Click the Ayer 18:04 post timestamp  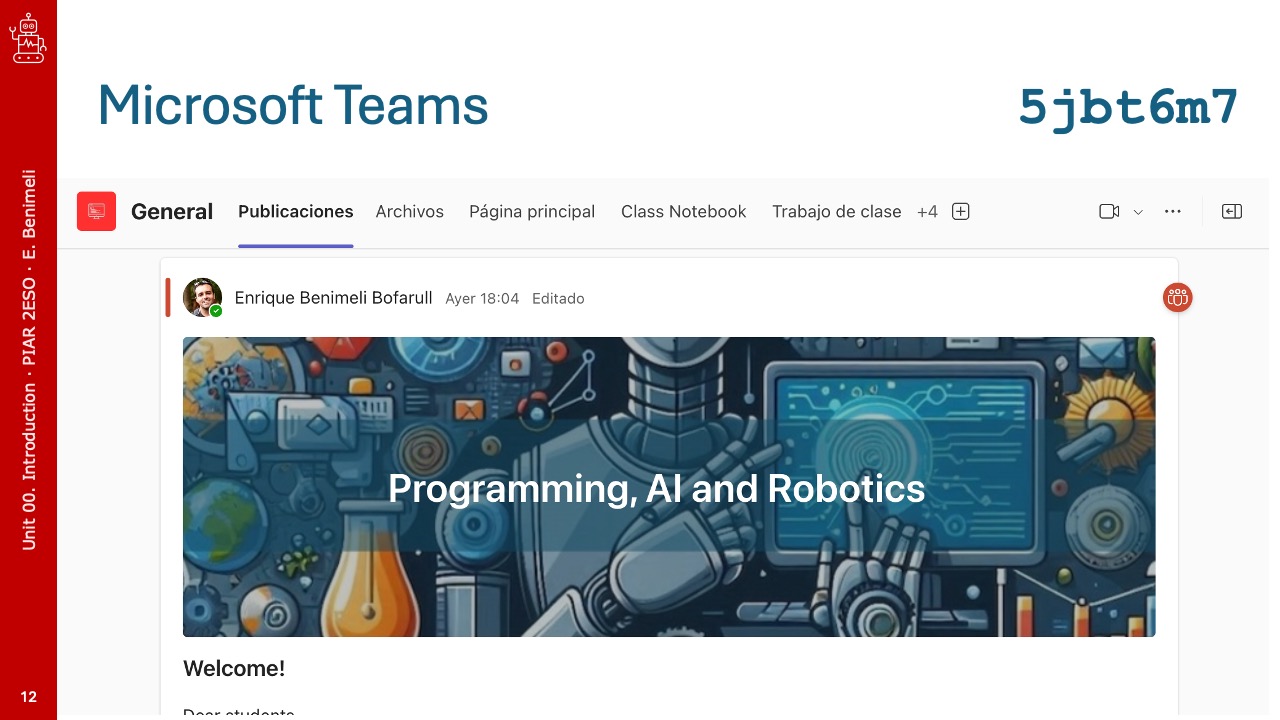[482, 298]
